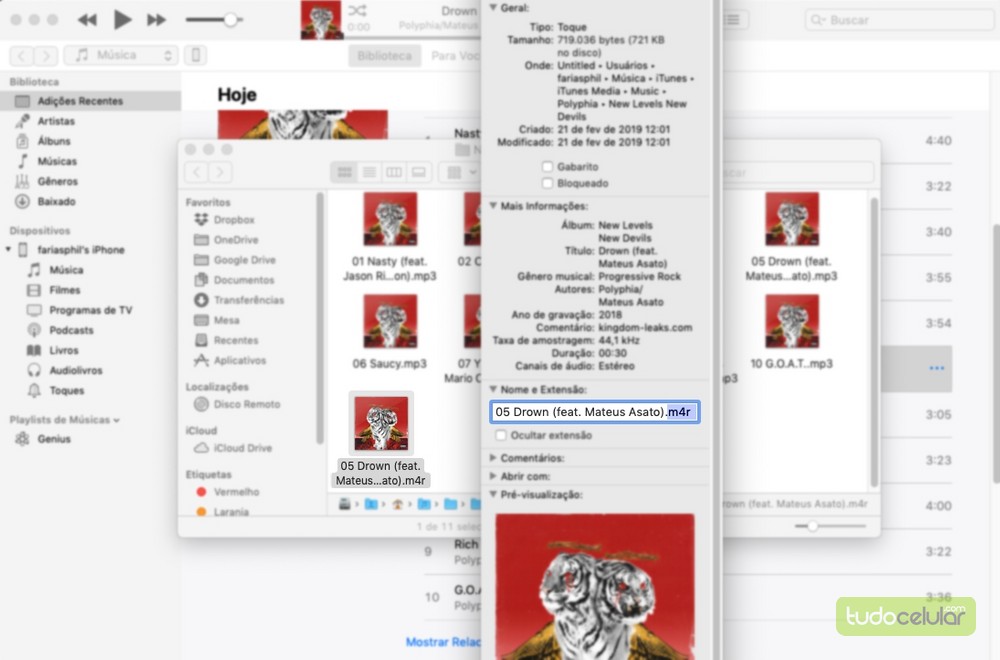This screenshot has width=1000, height=660.
Task: Click the iPhone device icon in the toolbar
Action: 197,56
